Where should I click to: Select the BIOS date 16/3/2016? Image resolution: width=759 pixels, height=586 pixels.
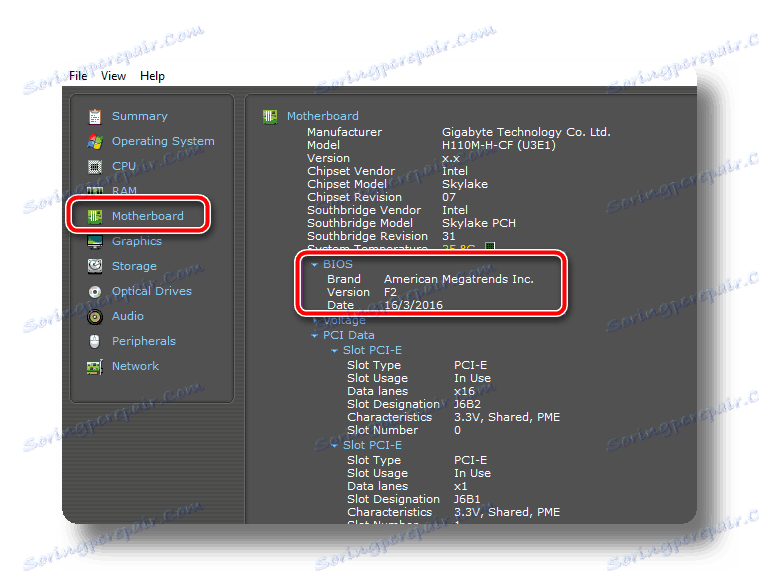click(x=413, y=305)
